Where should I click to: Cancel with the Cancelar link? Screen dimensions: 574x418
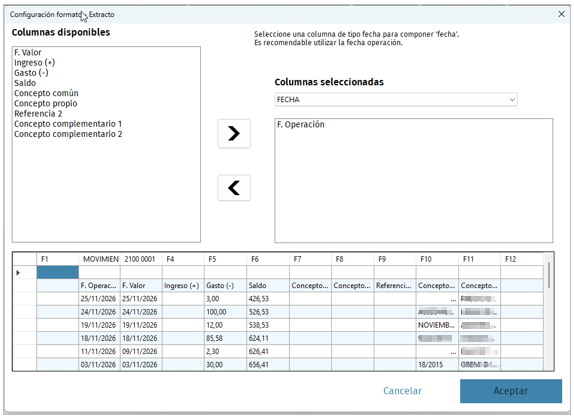tap(402, 391)
